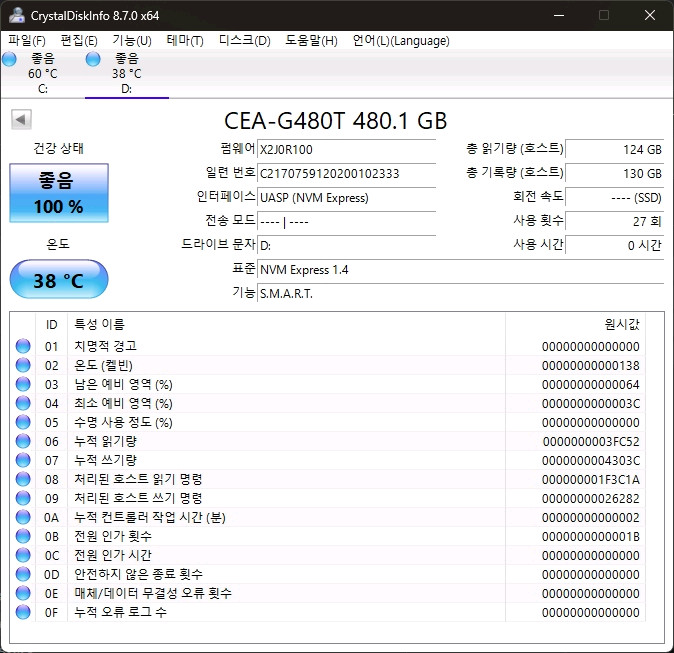
Task: Click the status orb for attribute 0F
Action: [23, 612]
